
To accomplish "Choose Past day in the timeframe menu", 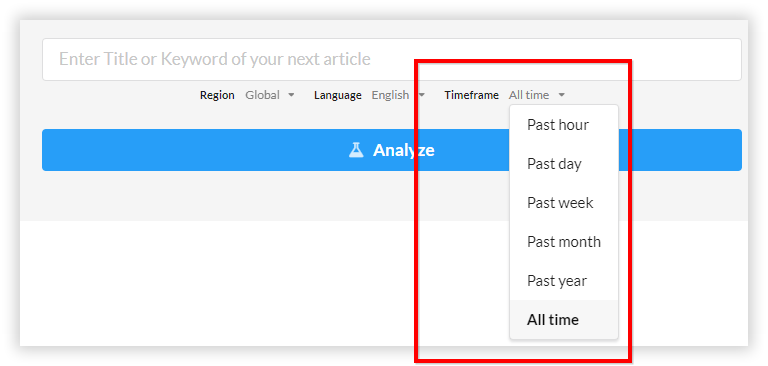I will click(x=564, y=164).
